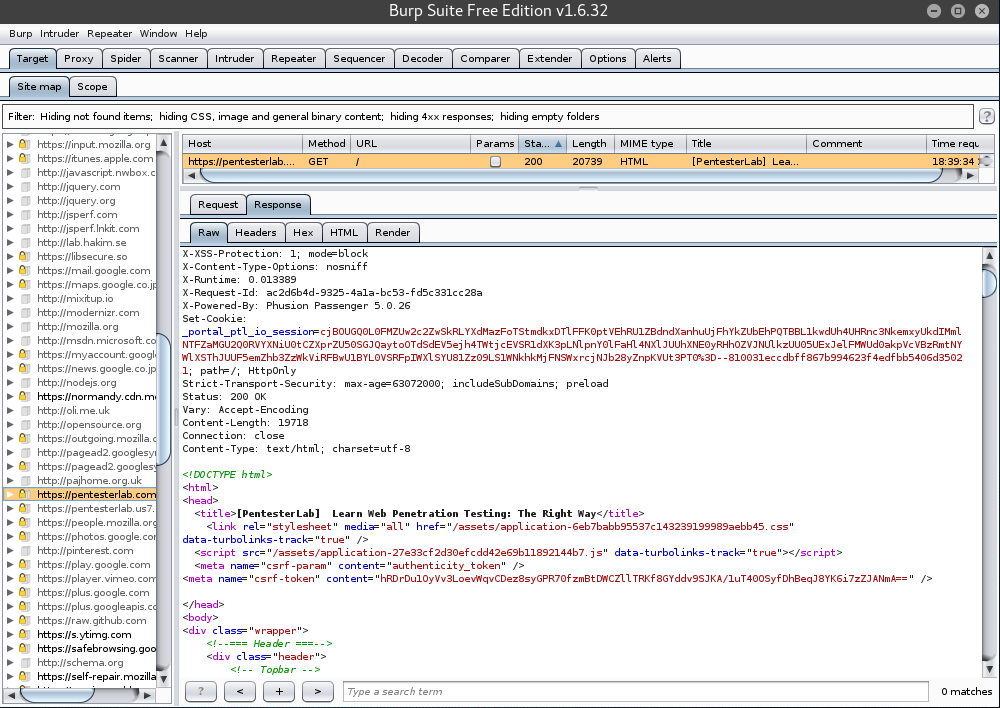Viewport: 1000px width, 708px height.
Task: Click the lock icon beside https://photos.google.com
Action: [x=24, y=536]
